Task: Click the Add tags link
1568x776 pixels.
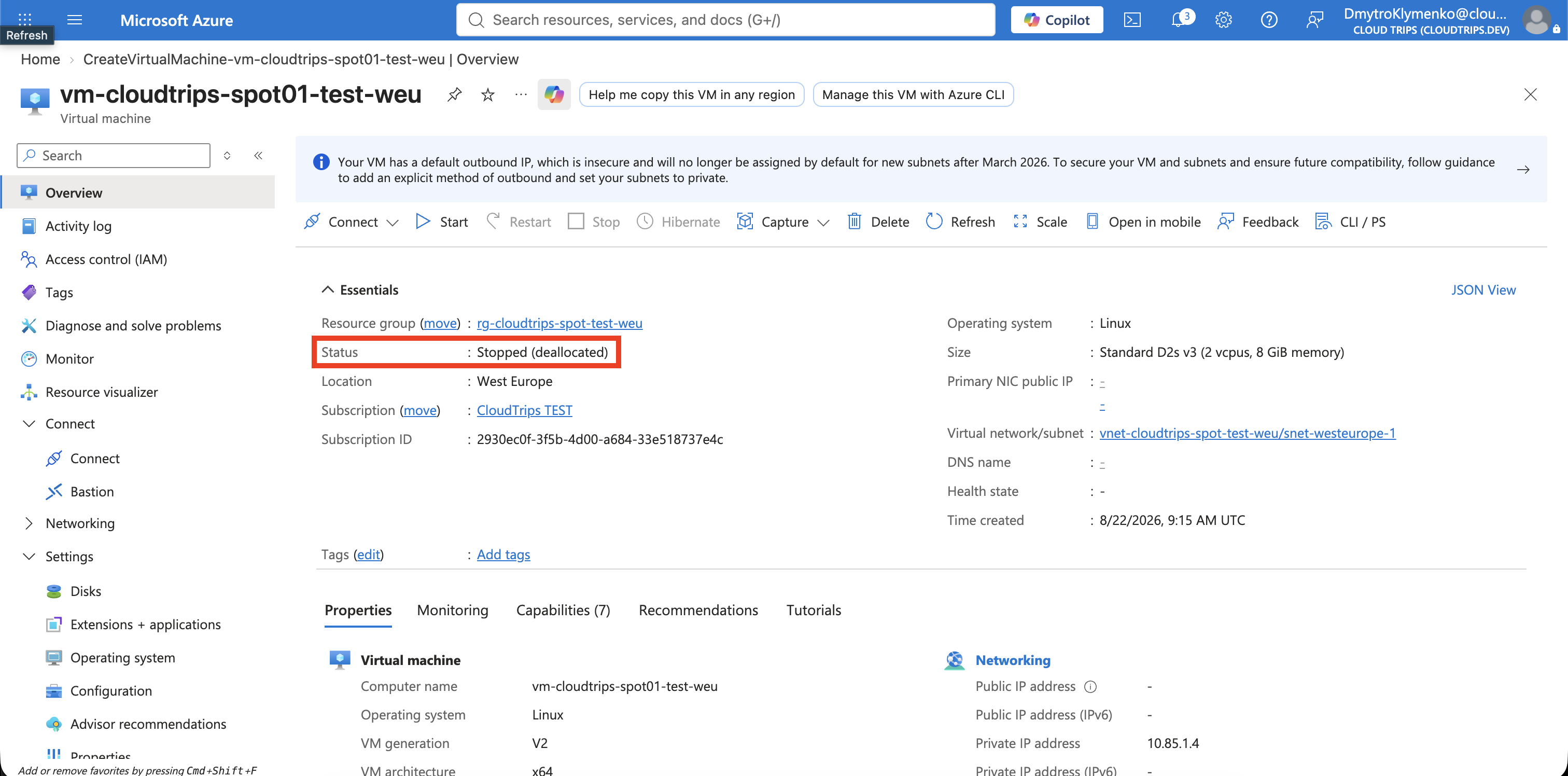Action: tap(503, 555)
